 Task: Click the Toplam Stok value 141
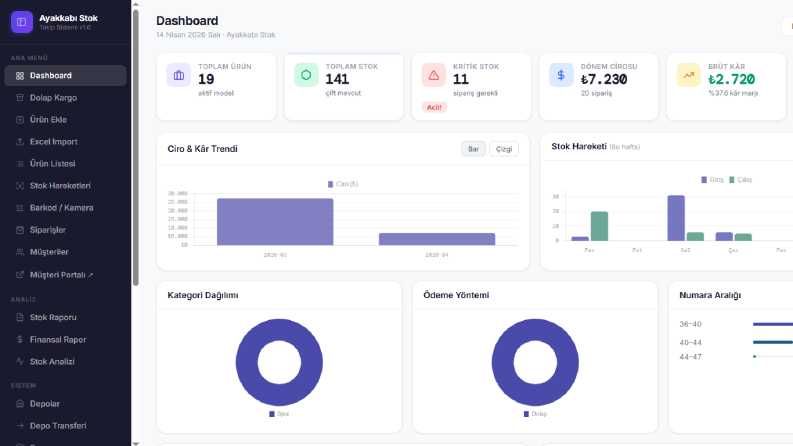click(337, 79)
